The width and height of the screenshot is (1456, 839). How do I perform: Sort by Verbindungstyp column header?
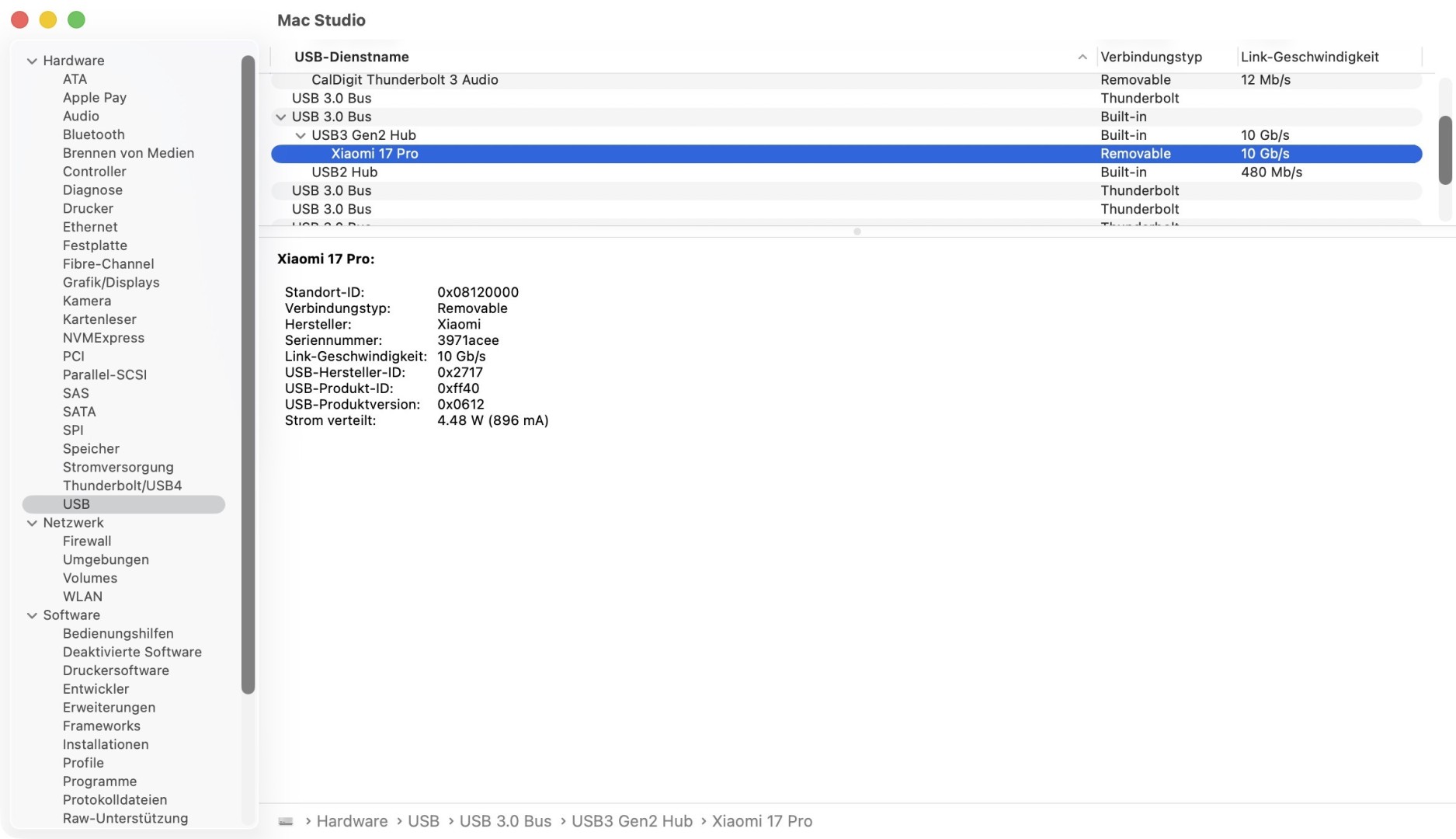(x=1151, y=57)
